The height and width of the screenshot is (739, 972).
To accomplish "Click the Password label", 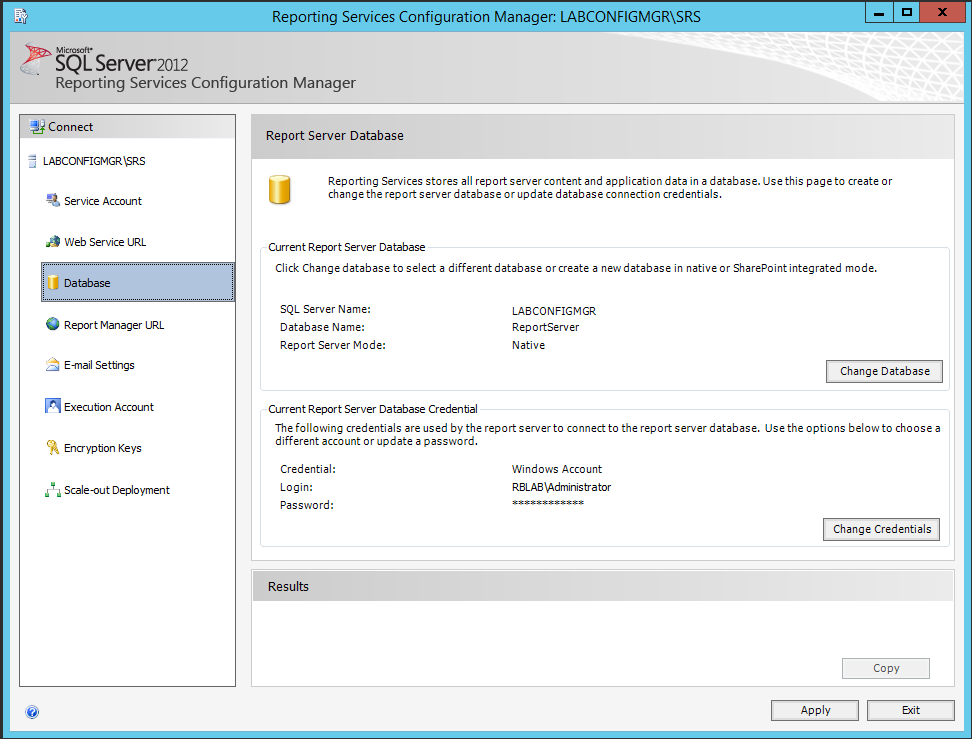I will [306, 505].
